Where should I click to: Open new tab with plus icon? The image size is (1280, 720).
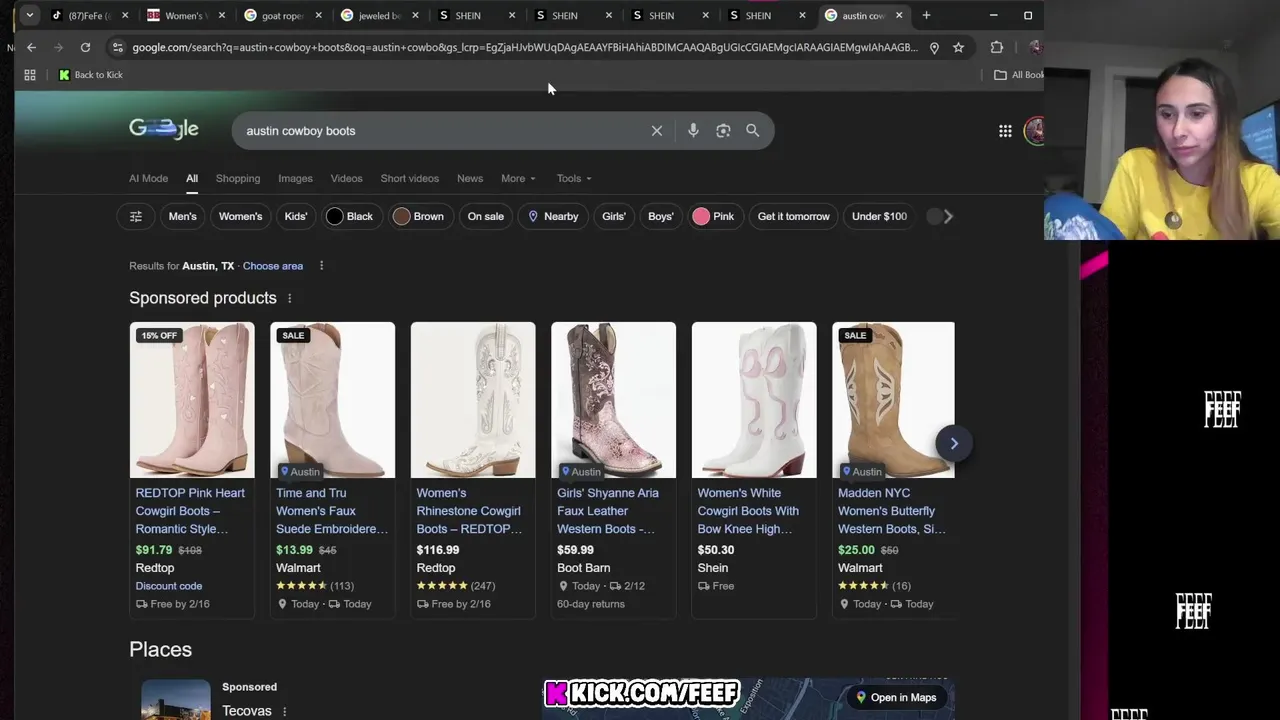click(x=926, y=15)
